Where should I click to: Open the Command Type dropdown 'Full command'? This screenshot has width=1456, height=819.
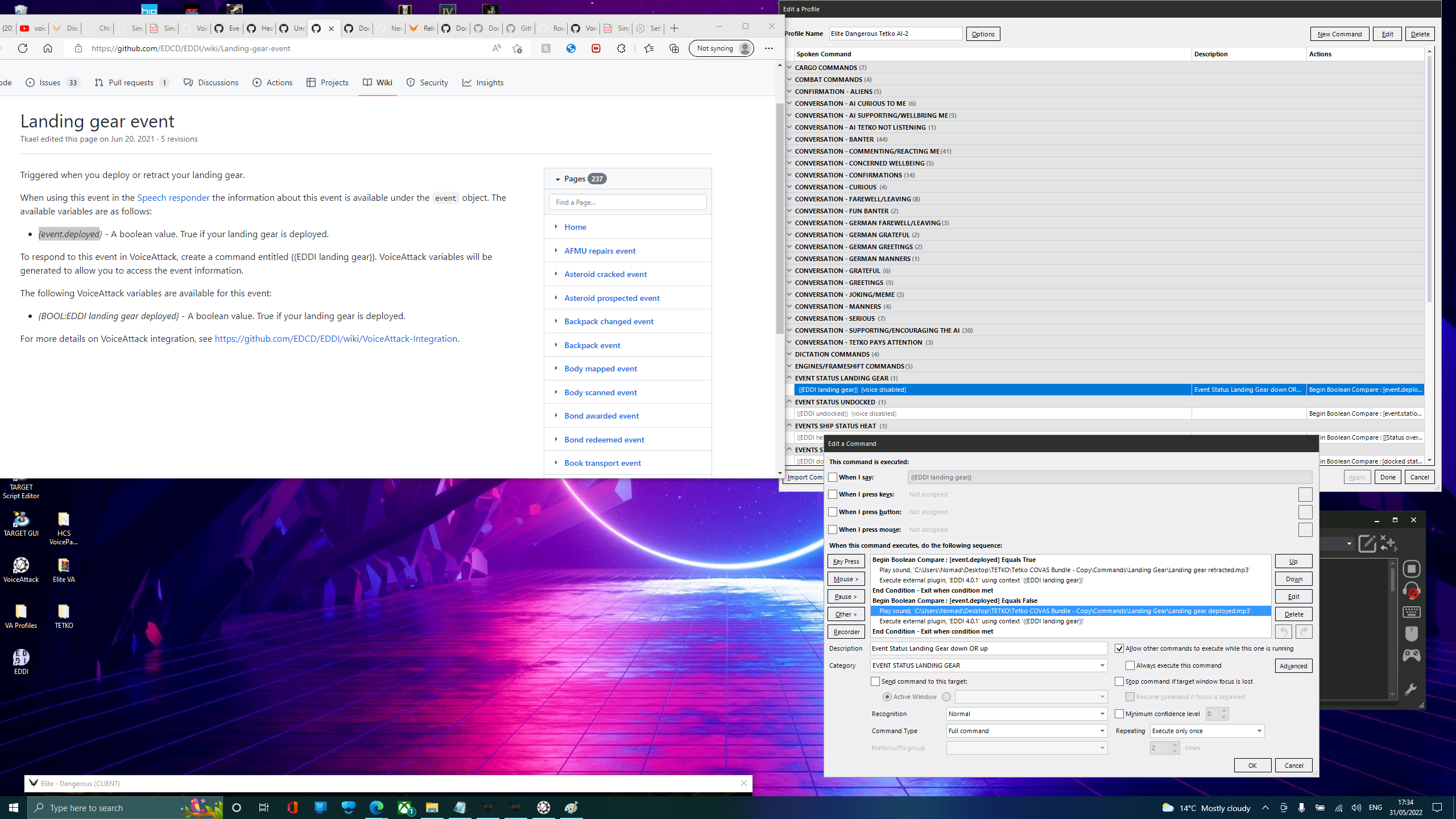pyautogui.click(x=1027, y=731)
